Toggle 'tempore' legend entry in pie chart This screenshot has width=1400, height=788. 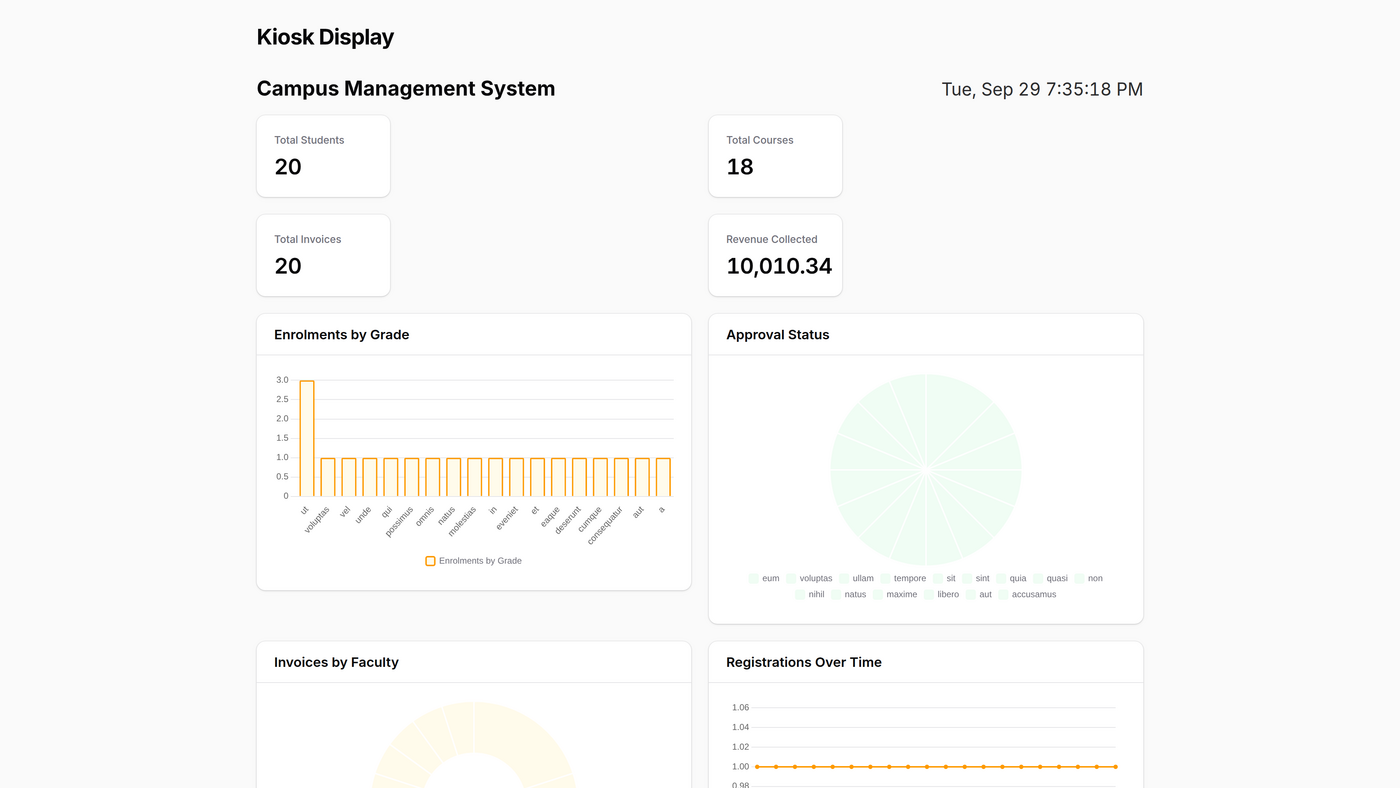point(903,578)
